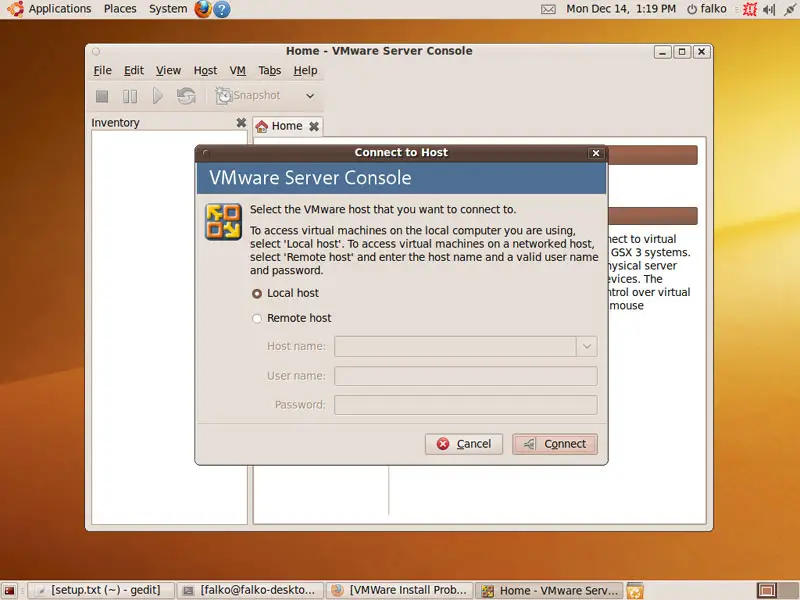Click the power off (stop) toolbar icon
This screenshot has height=600, width=800.
pos(102,96)
